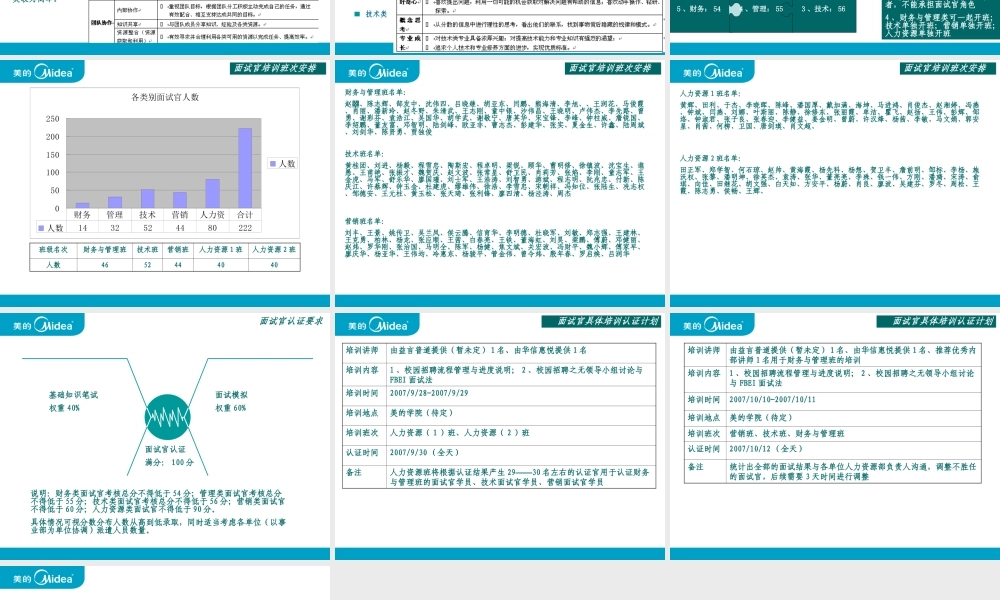
Task: Click the cell 营销班、技术班、财务与管理班
Action: [x=787, y=434]
